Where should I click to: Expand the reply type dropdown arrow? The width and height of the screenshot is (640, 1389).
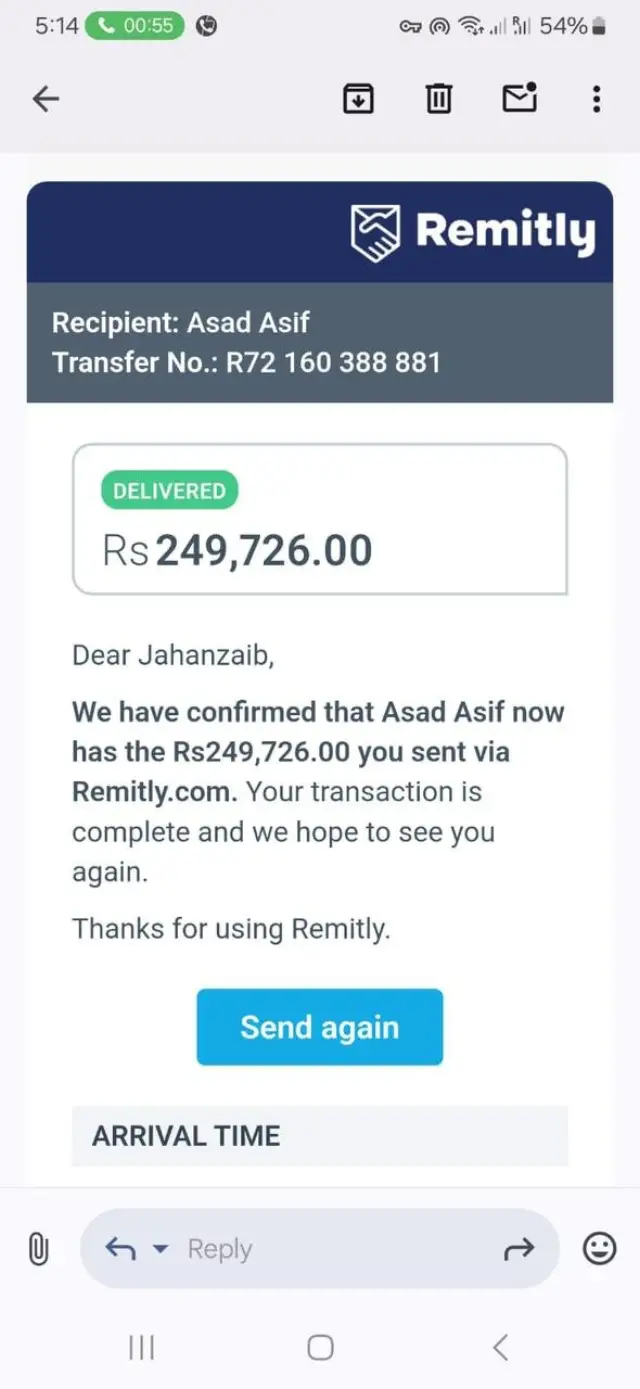(x=161, y=1248)
